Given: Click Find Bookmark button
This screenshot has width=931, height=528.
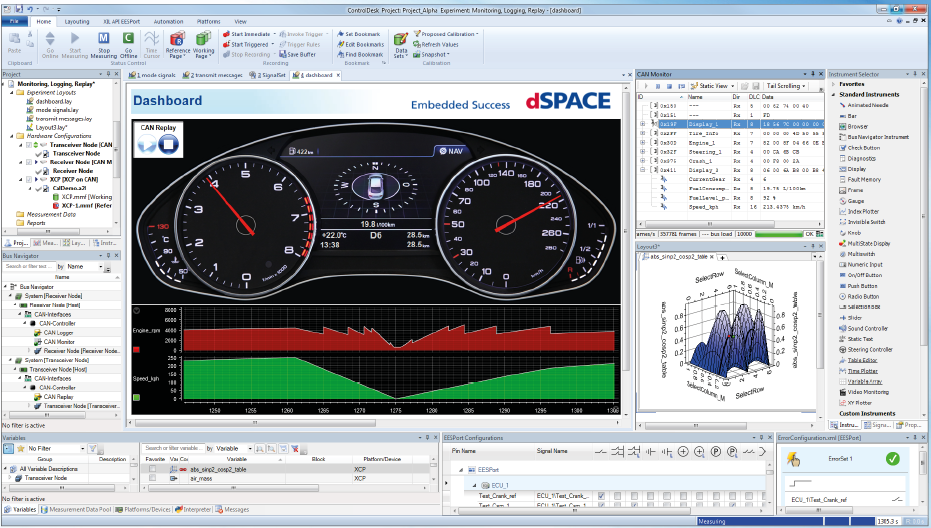Looking at the screenshot, I should pyautogui.click(x=360, y=55).
